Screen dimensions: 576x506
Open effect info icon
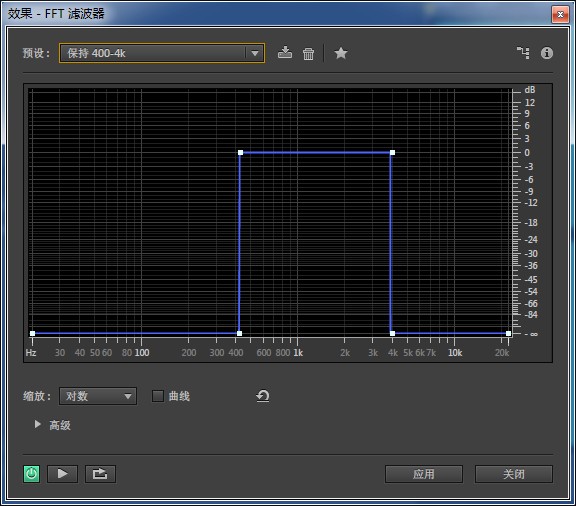tap(547, 53)
